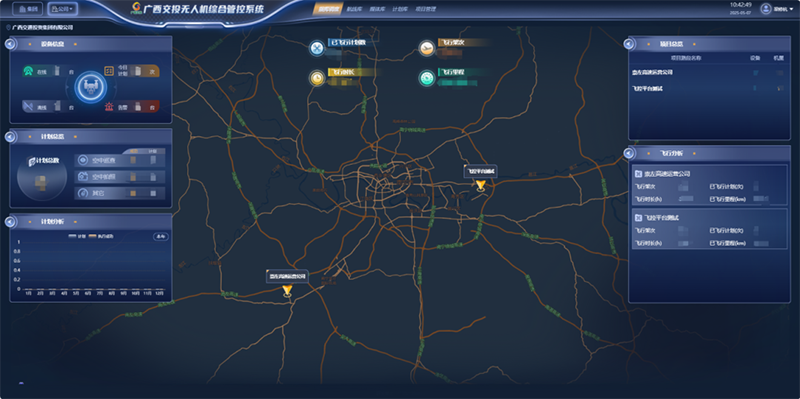800x399 pixels.
Task: Open the 公司 dropdown in header
Action: tap(62, 9)
